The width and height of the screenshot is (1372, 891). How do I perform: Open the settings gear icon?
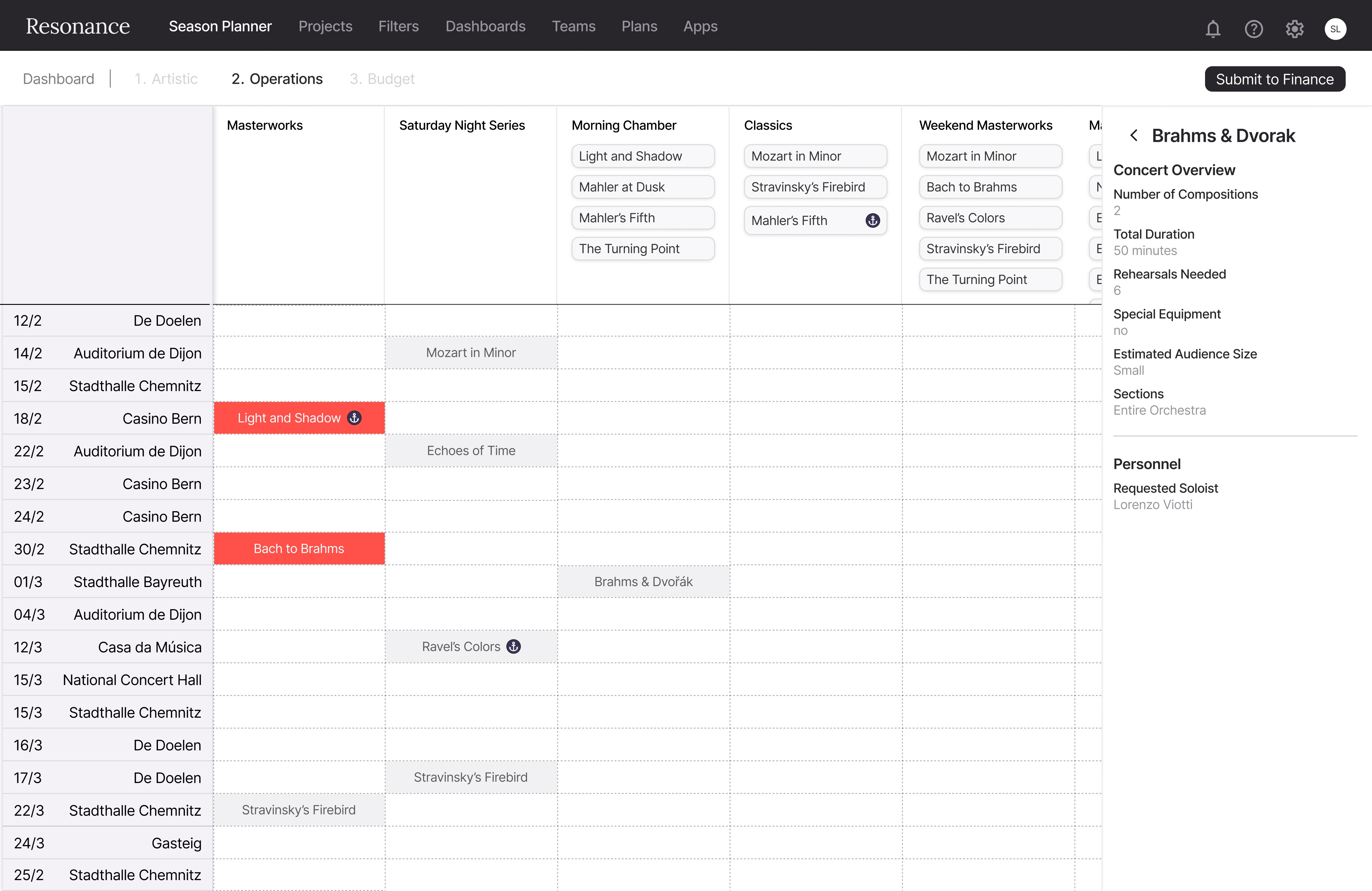pos(1294,28)
